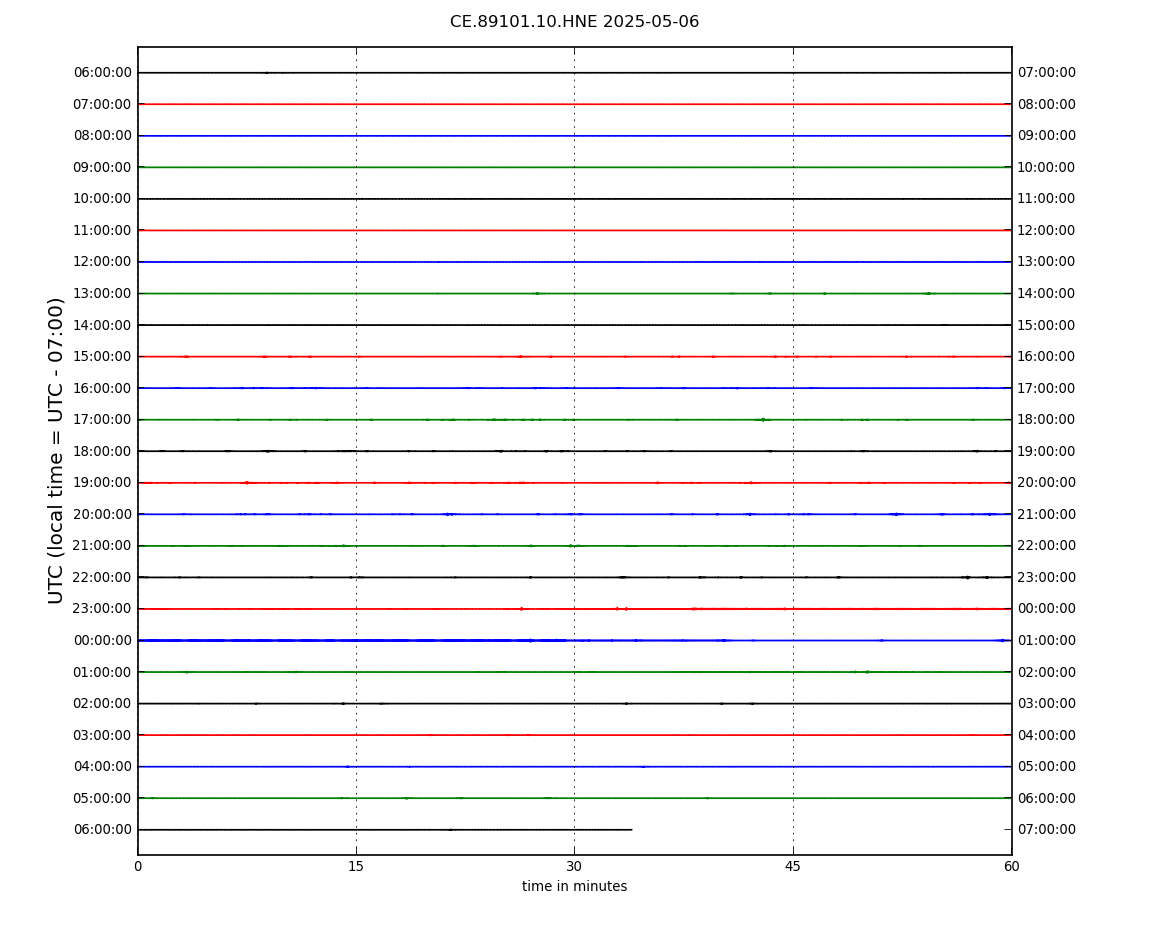Click the right 05:00:00 local time label
Image resolution: width=1150 pixels, height=950 pixels.
pos(1047,767)
